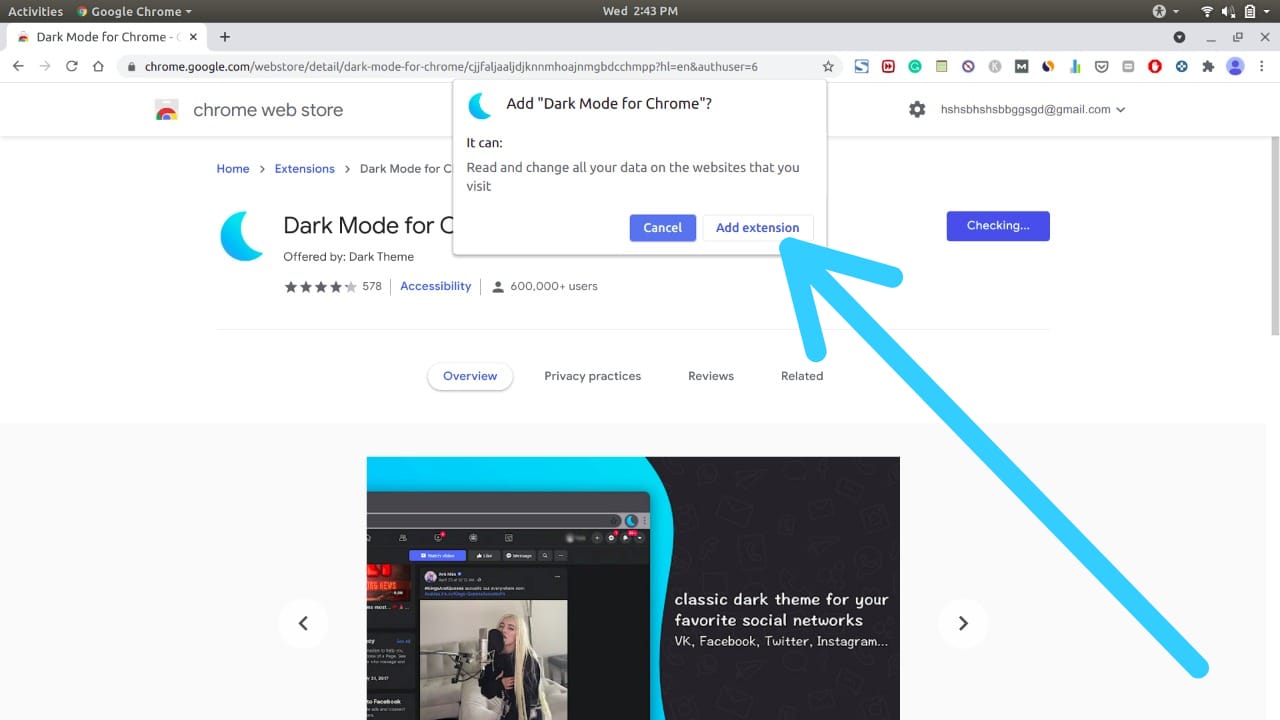
Task: Go back to previous page
Action: (x=18, y=66)
